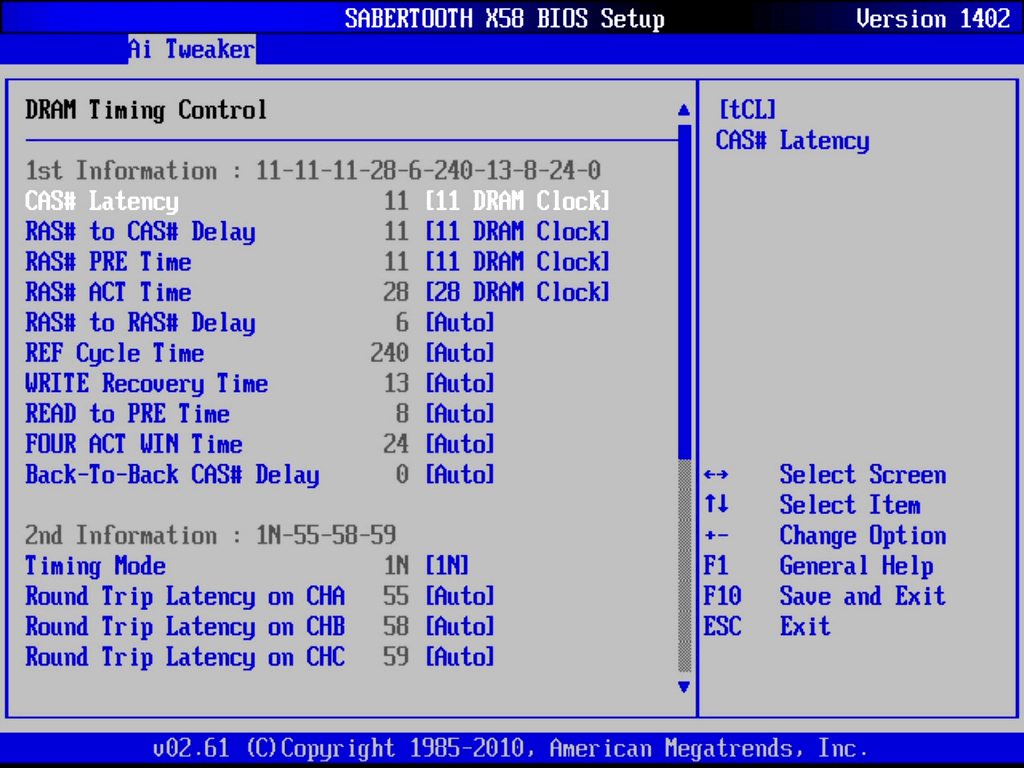The image size is (1024, 768).
Task: Open Round Trip Latency on CHB [Auto]
Action: click(x=460, y=627)
